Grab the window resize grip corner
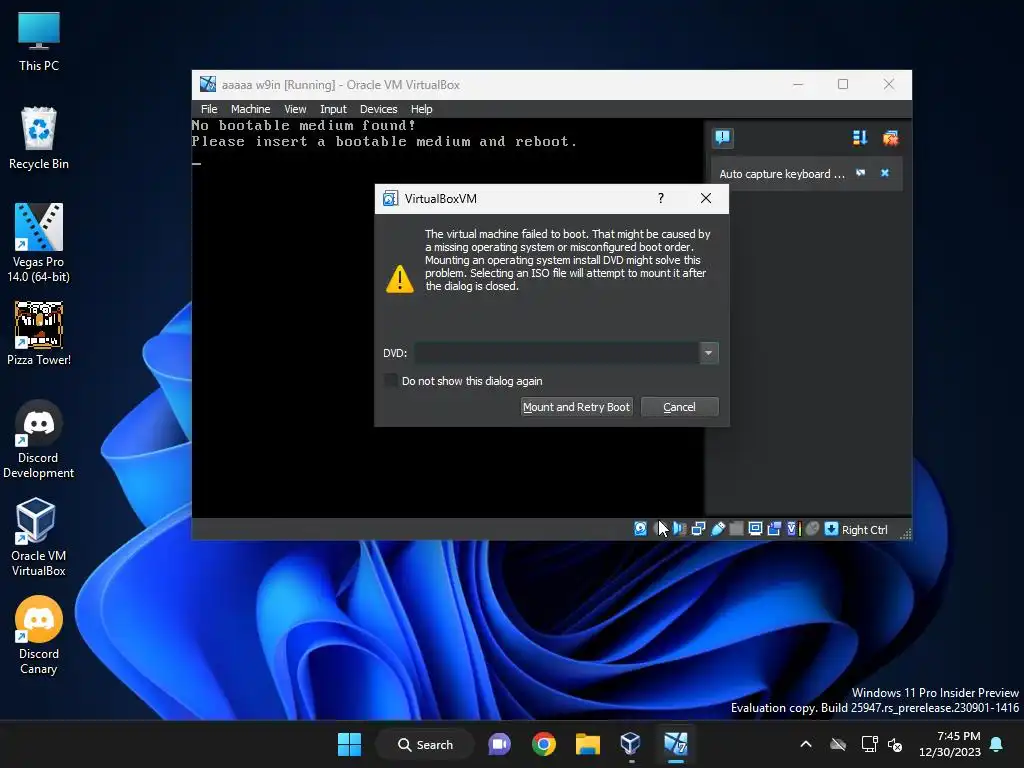The width and height of the screenshot is (1024, 768). 906,534
